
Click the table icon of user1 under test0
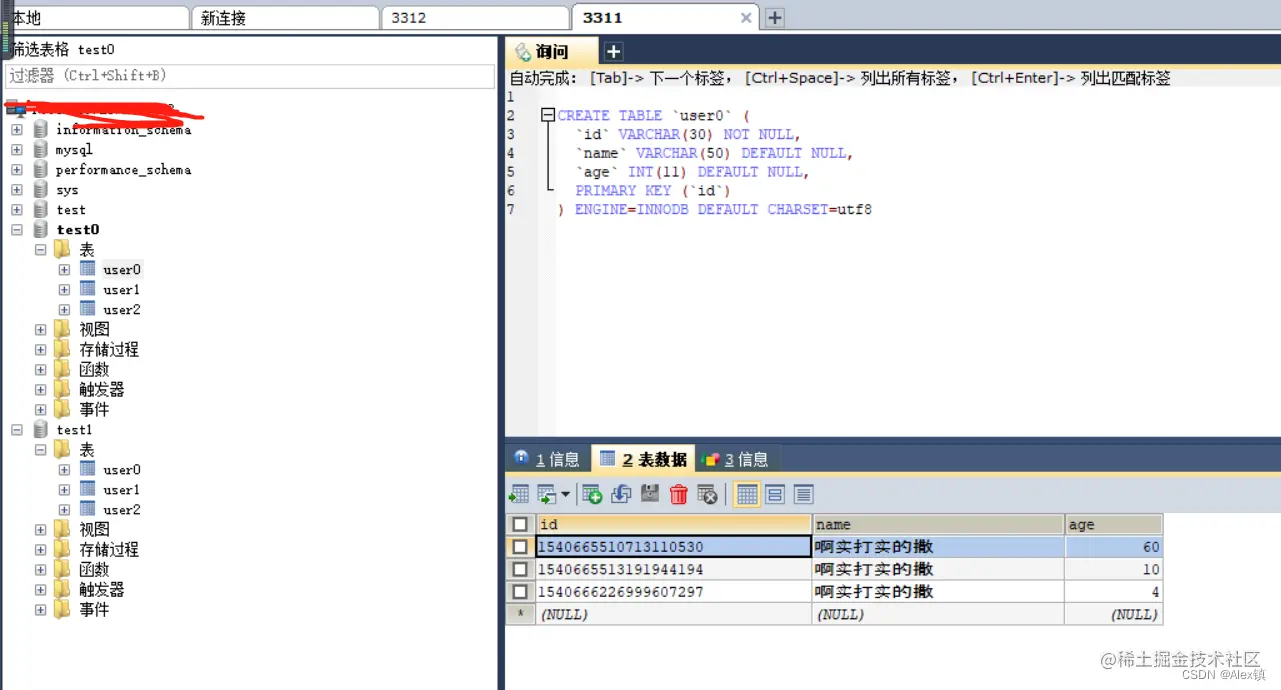coord(88,289)
